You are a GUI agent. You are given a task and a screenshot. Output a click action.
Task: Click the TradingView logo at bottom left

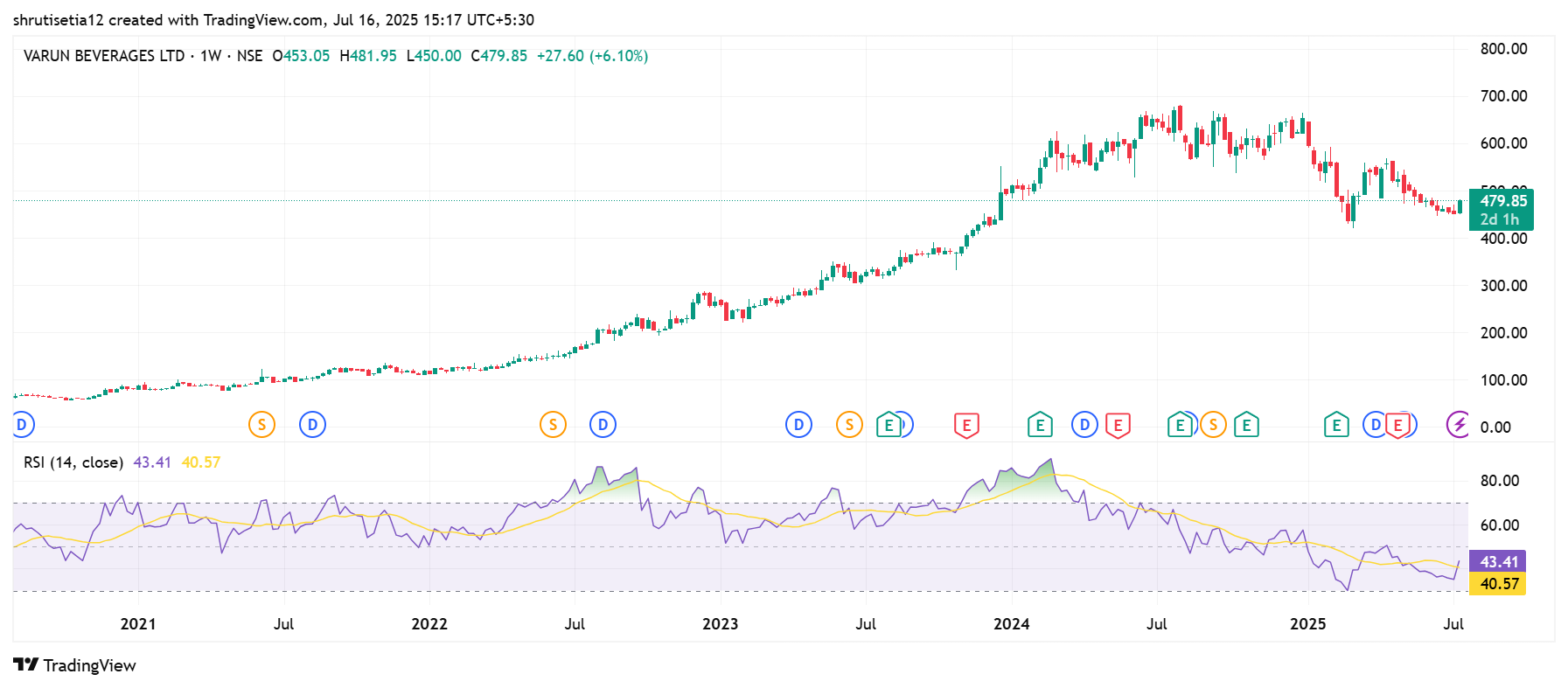pos(75,665)
